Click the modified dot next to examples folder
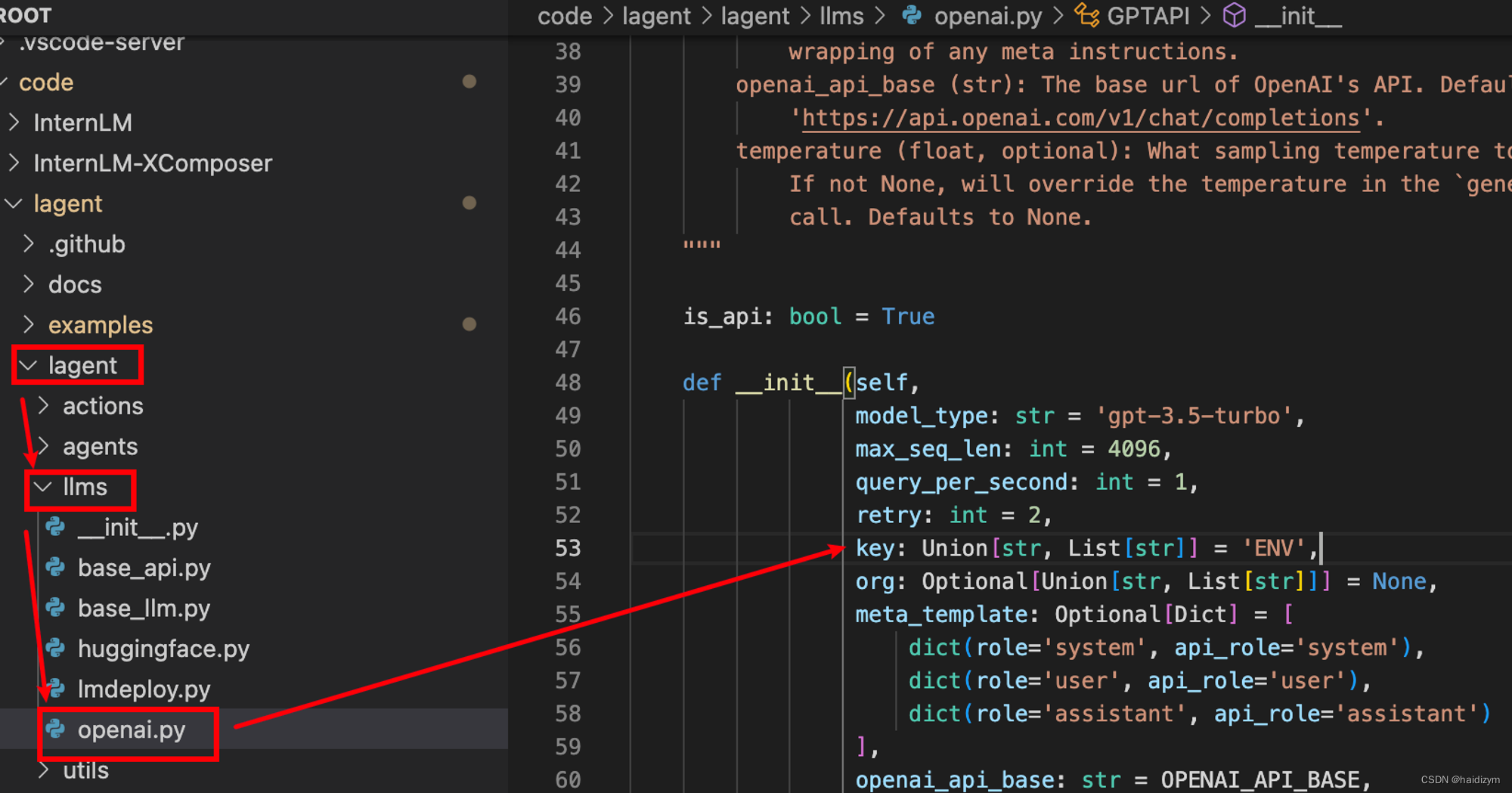The width and height of the screenshot is (1512, 793). click(x=469, y=324)
